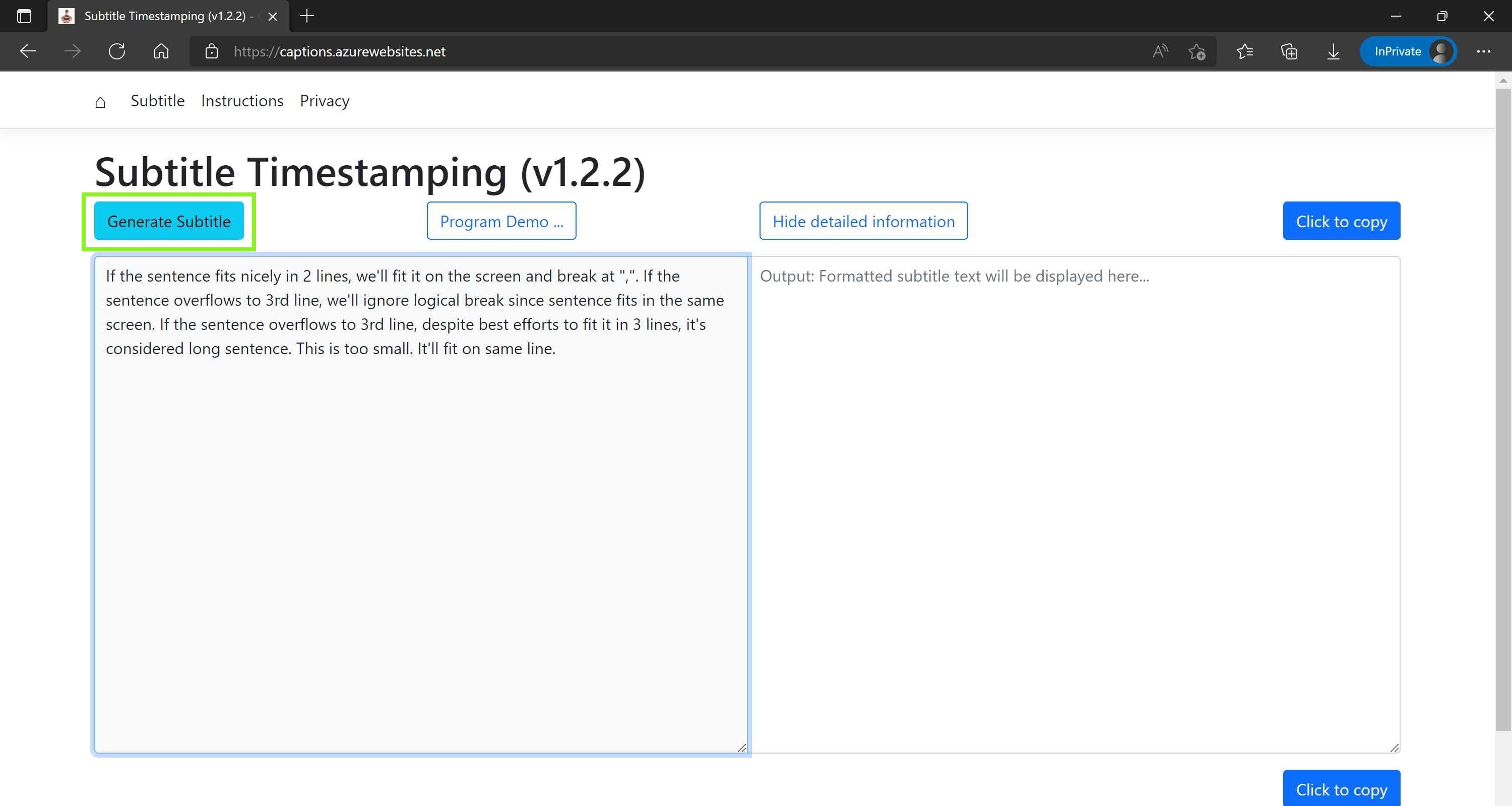Click inside the input sentence text area
The height and width of the screenshot is (806, 1512).
pyautogui.click(x=421, y=504)
